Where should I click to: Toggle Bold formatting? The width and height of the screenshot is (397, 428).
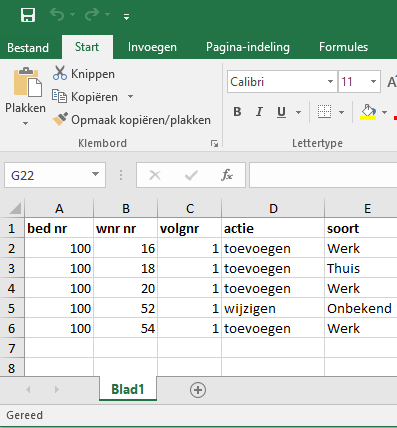point(237,112)
